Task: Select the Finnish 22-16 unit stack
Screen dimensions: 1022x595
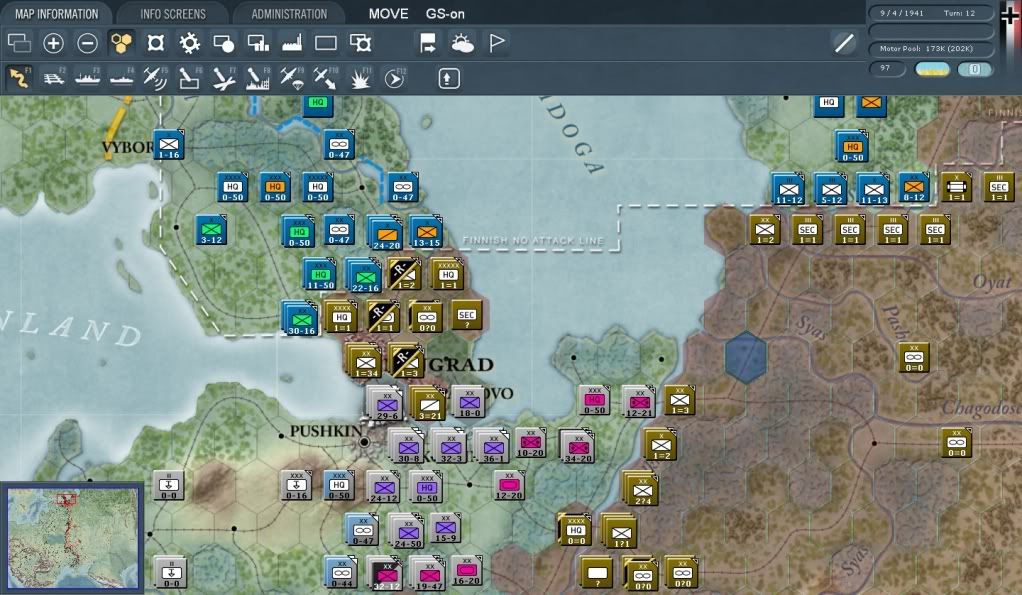Action: (364, 275)
